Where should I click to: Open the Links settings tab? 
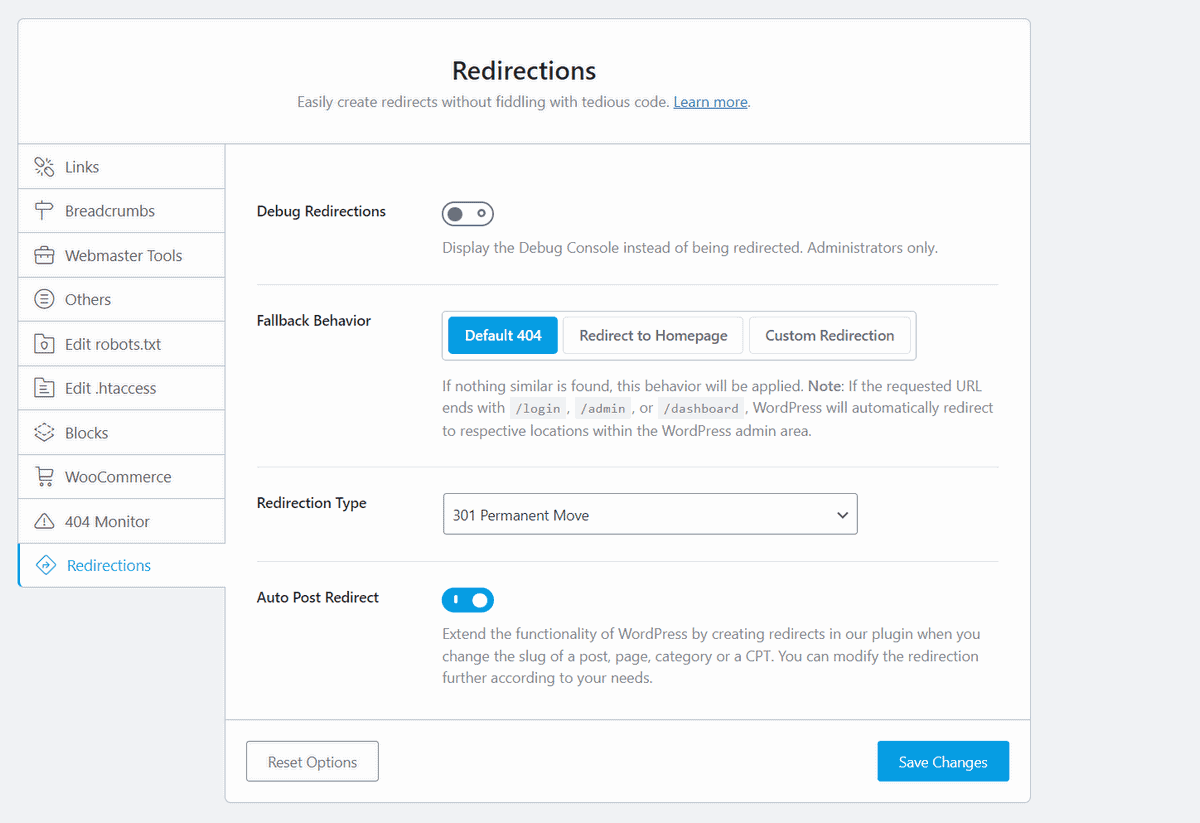121,167
